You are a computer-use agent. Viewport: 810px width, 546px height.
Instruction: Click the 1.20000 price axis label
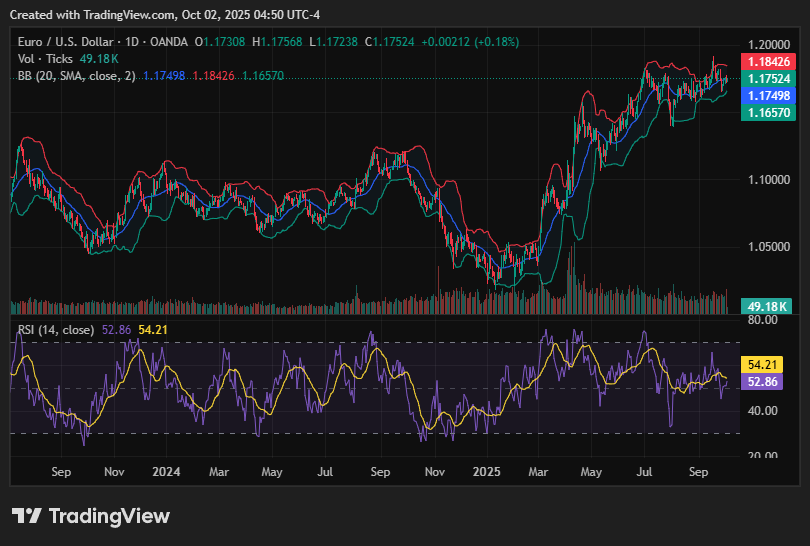click(x=770, y=45)
